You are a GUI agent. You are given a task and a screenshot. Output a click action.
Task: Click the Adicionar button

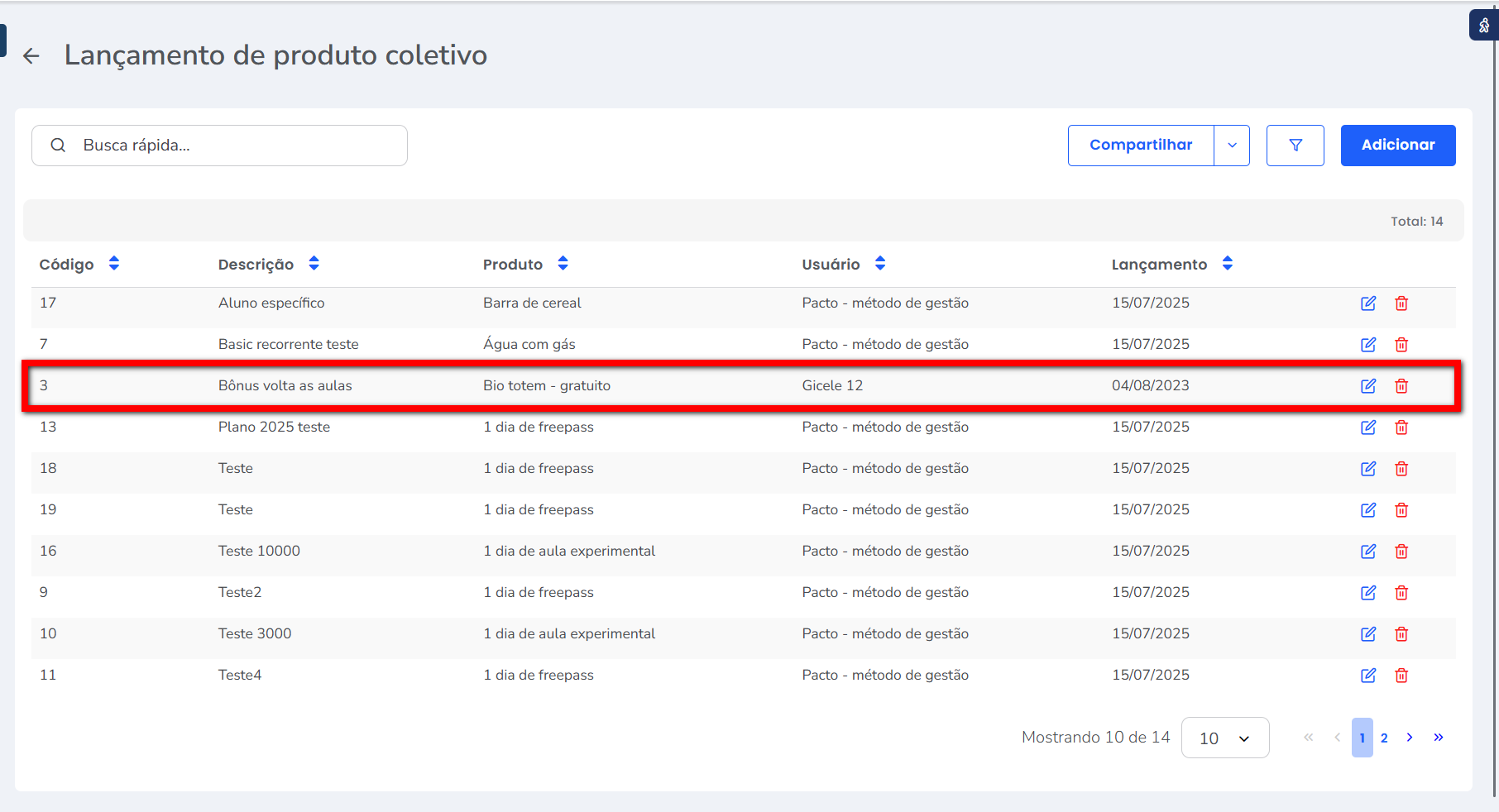pos(1397,146)
